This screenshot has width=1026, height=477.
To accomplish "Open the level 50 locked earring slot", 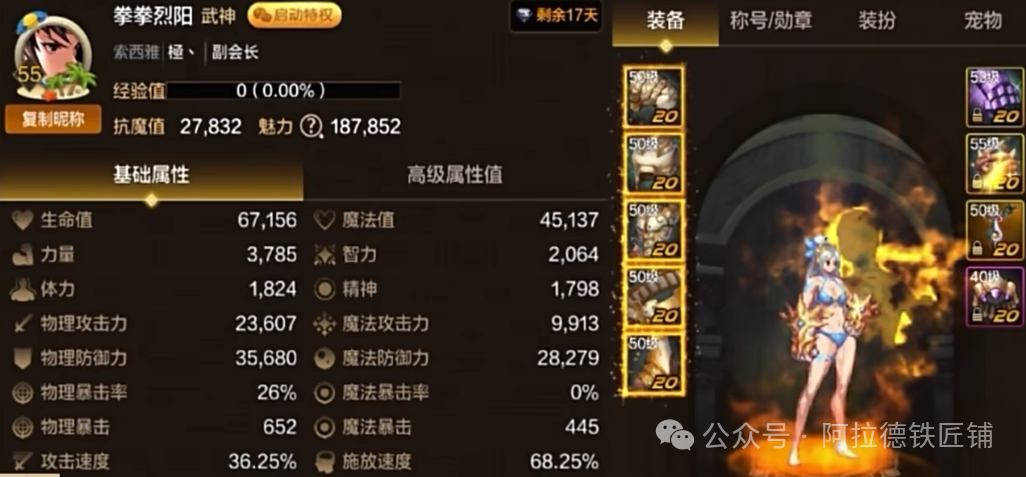I will (995, 230).
